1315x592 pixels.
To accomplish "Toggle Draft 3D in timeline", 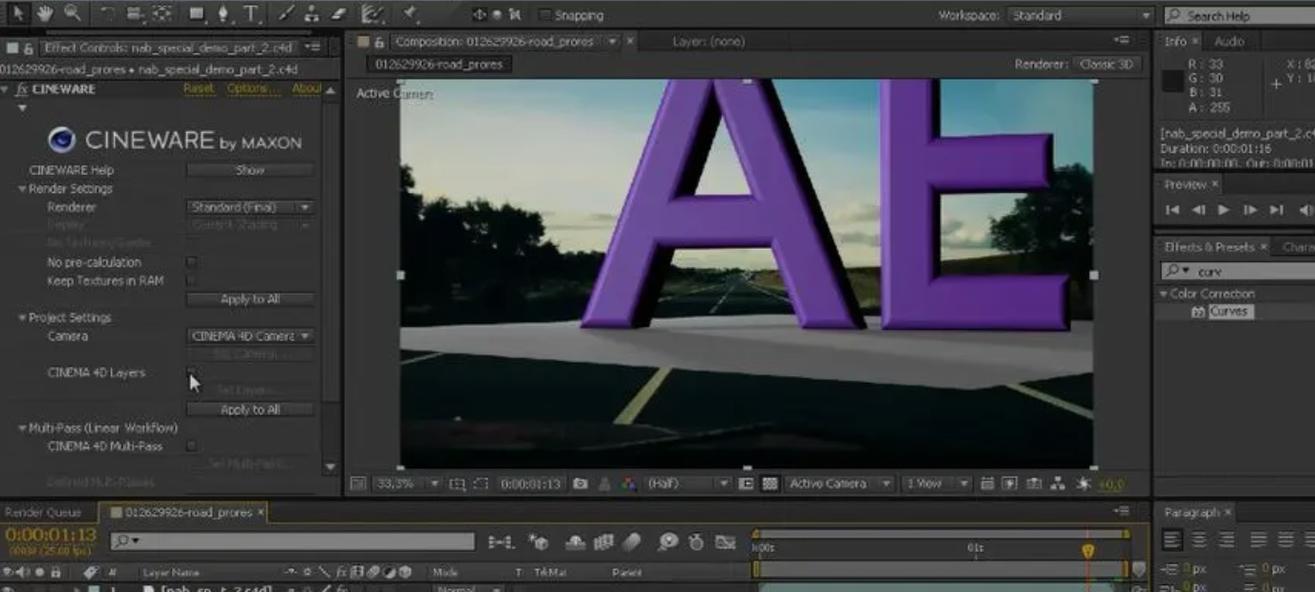I will click(x=540, y=542).
